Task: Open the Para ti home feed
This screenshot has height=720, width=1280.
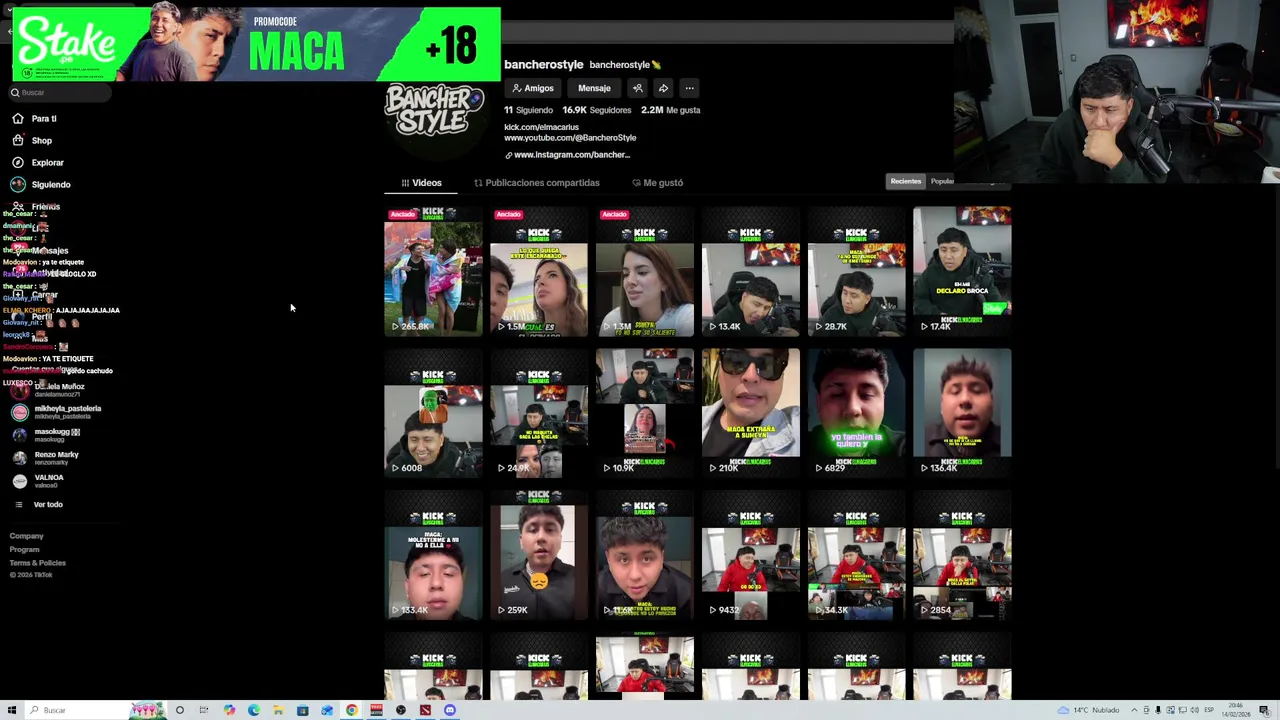Action: (35, 118)
